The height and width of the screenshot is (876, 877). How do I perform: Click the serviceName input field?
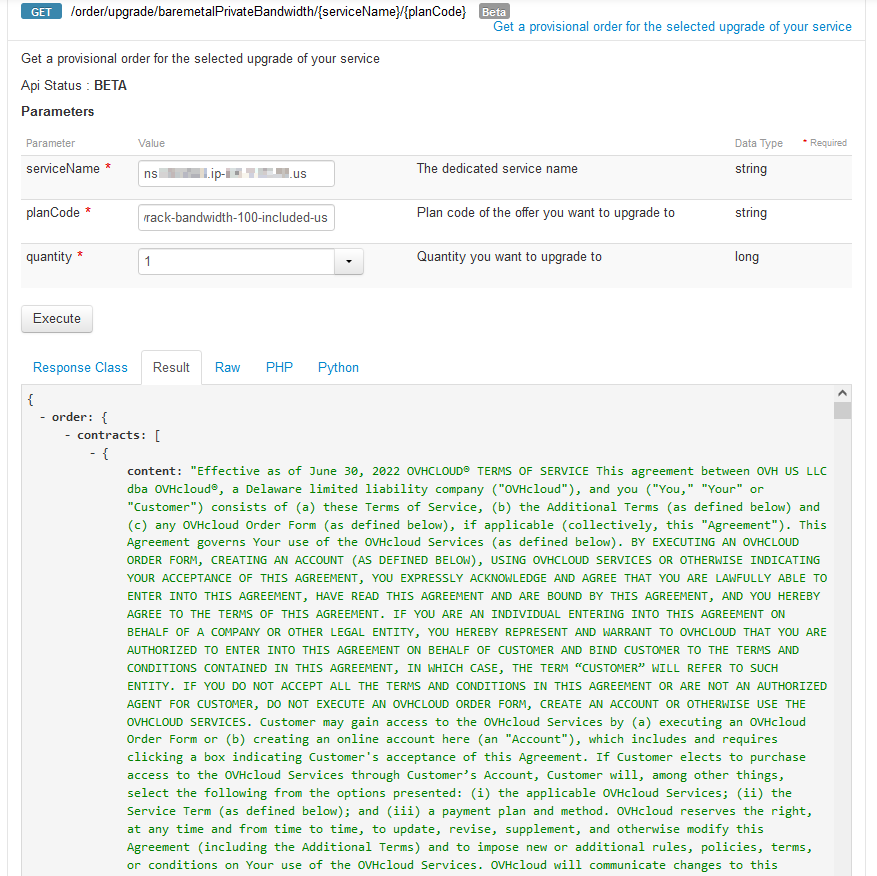236,173
